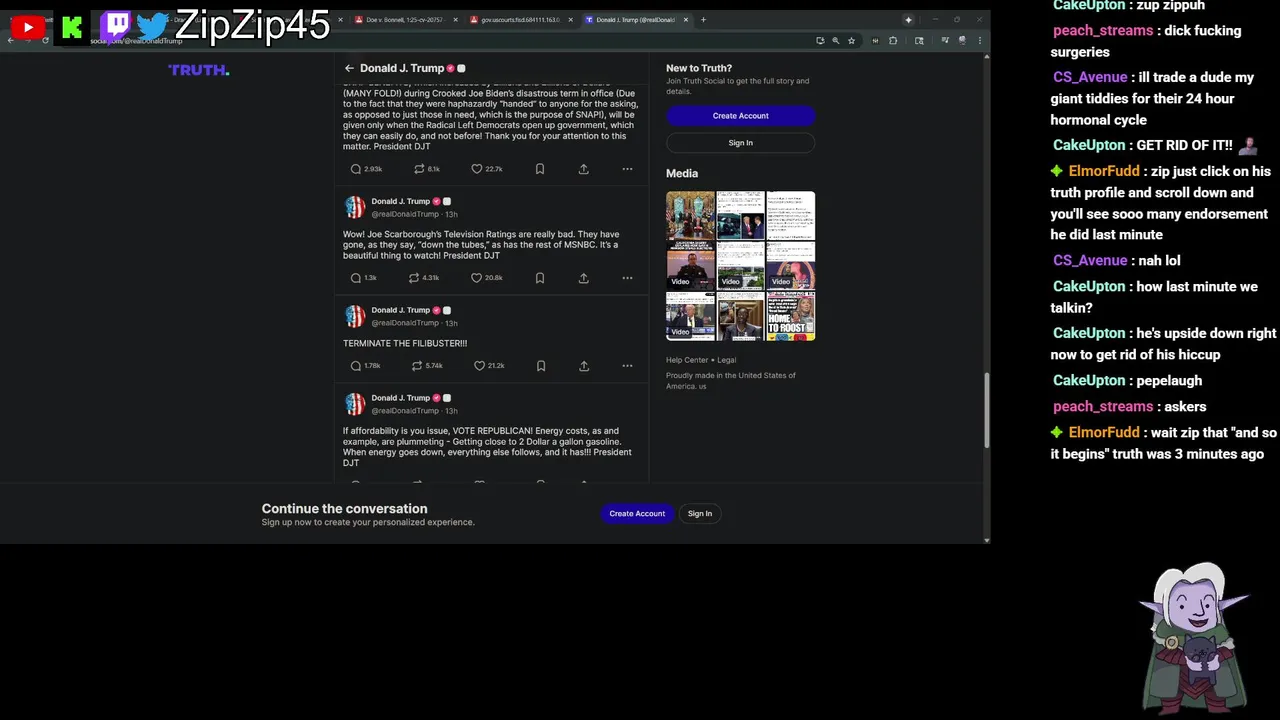Share the Joe Scarborough post

click(584, 278)
